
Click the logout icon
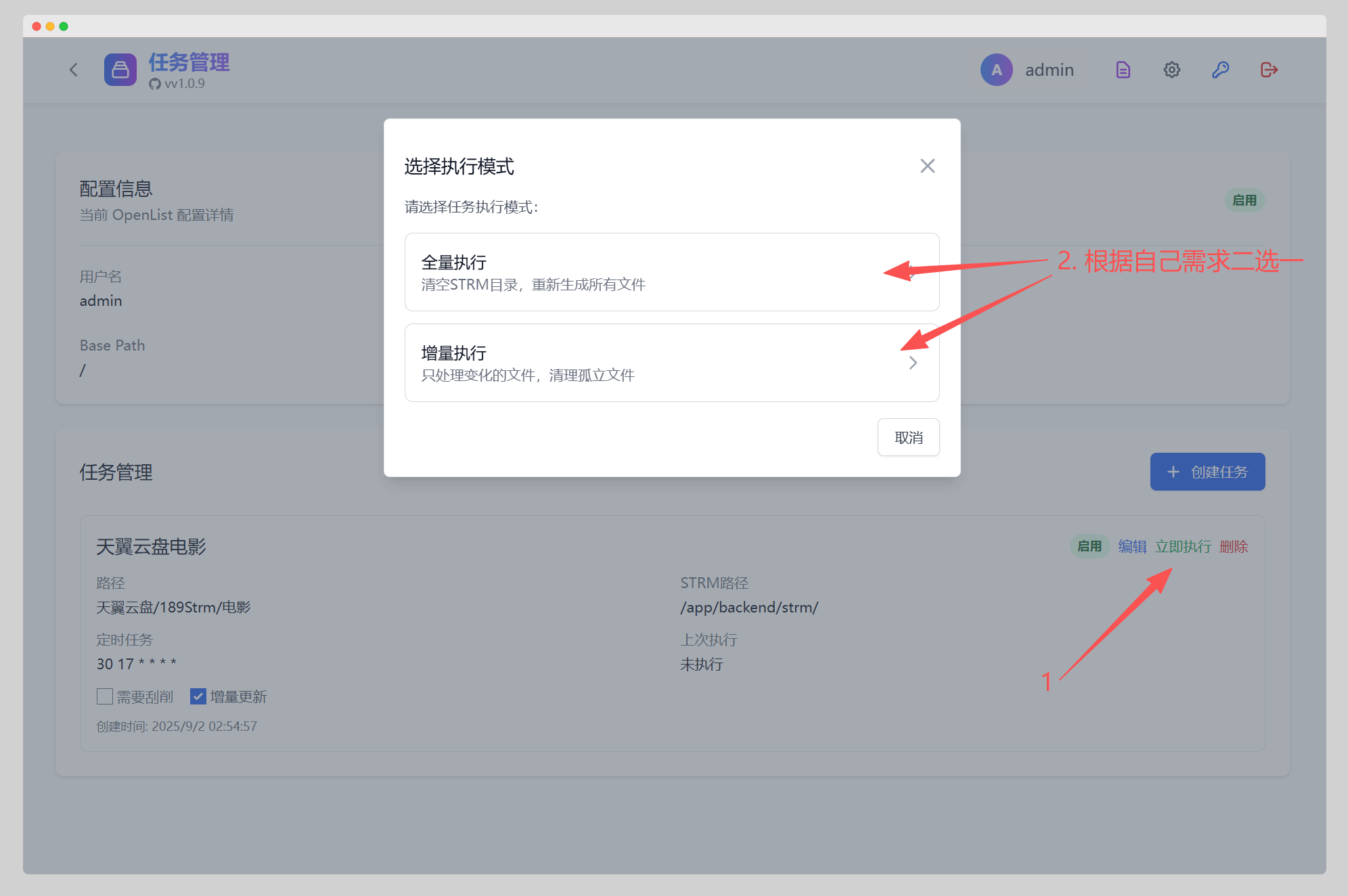pyautogui.click(x=1269, y=70)
